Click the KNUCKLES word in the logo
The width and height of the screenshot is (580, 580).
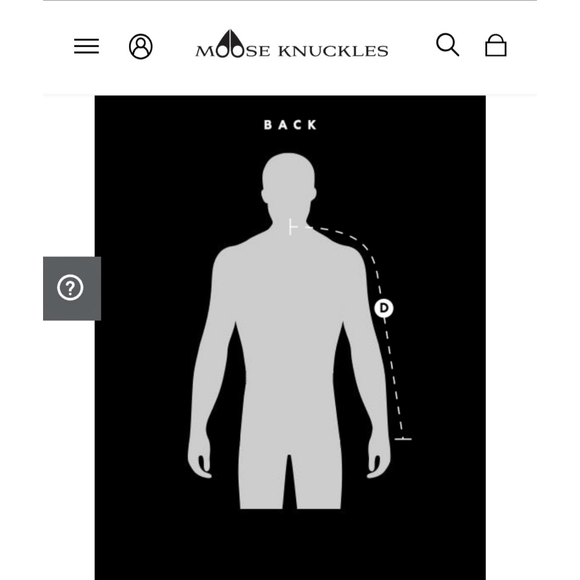333,51
